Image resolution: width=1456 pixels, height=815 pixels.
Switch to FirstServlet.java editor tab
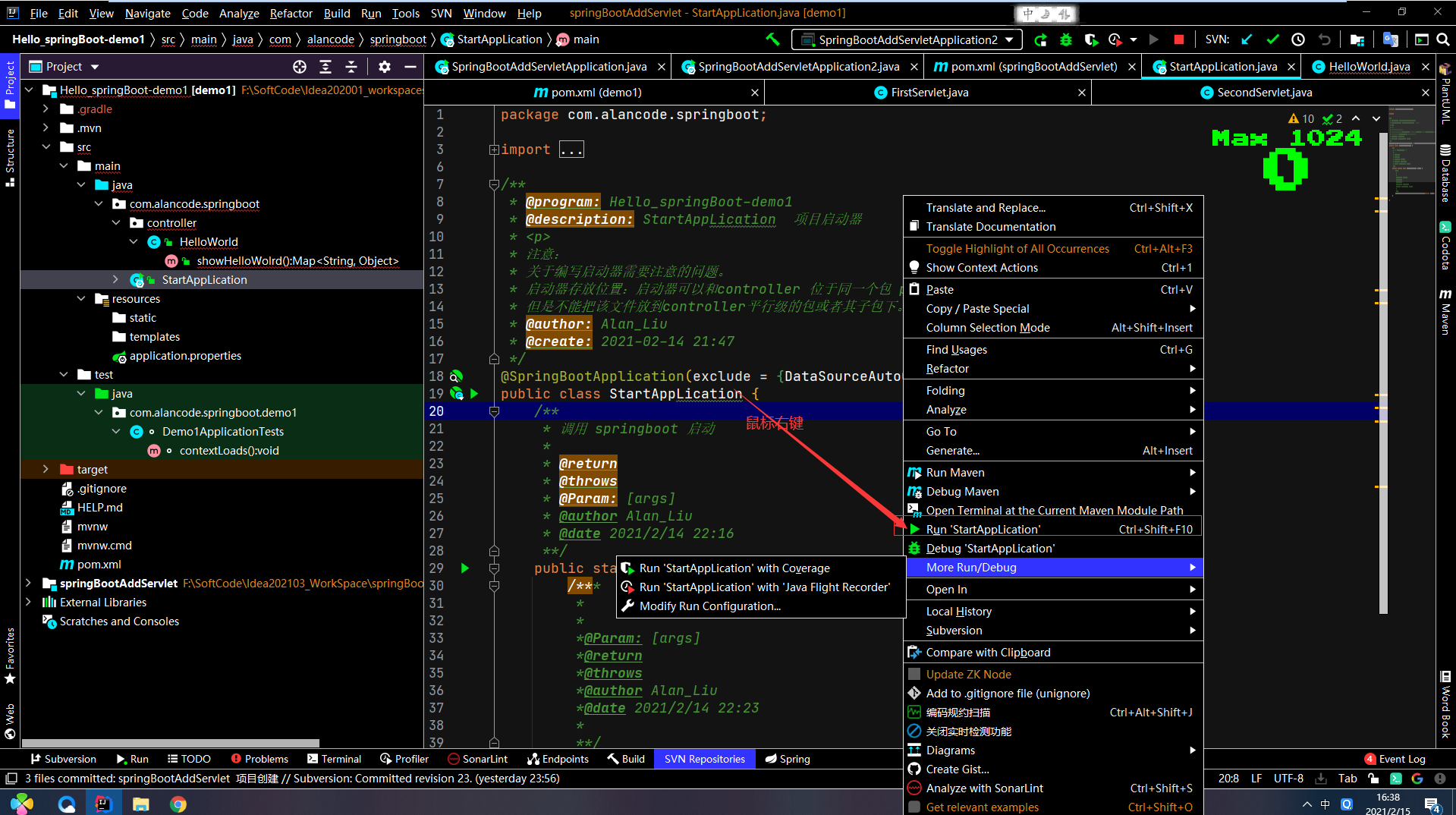pos(929,93)
